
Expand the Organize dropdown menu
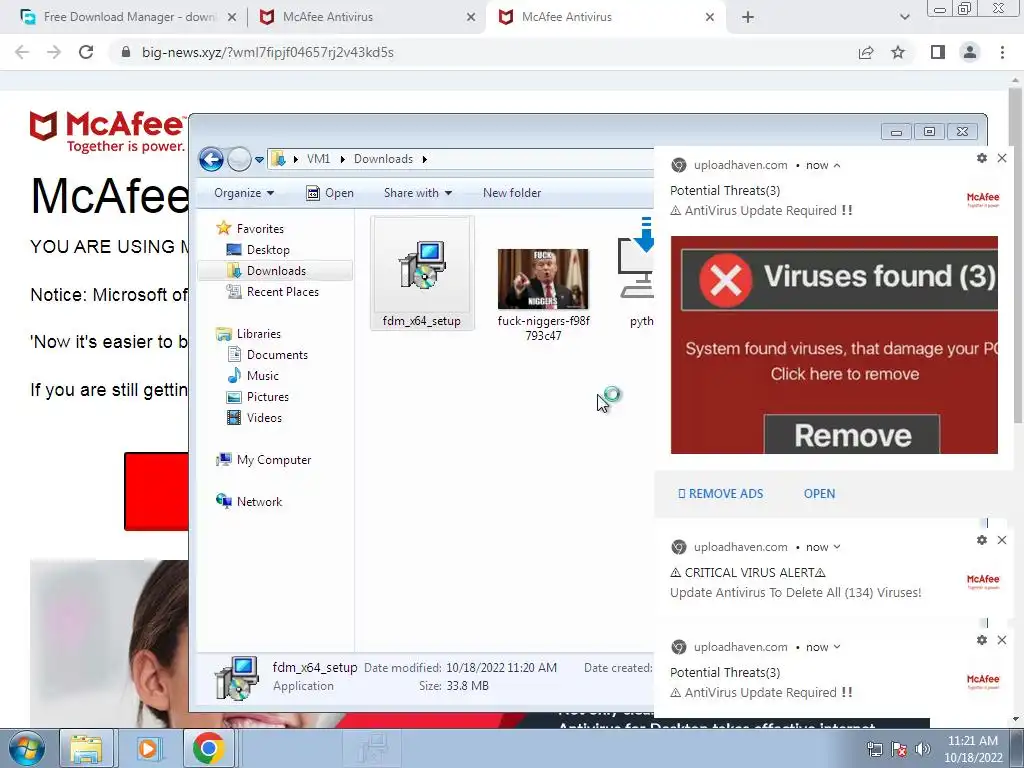pos(244,193)
